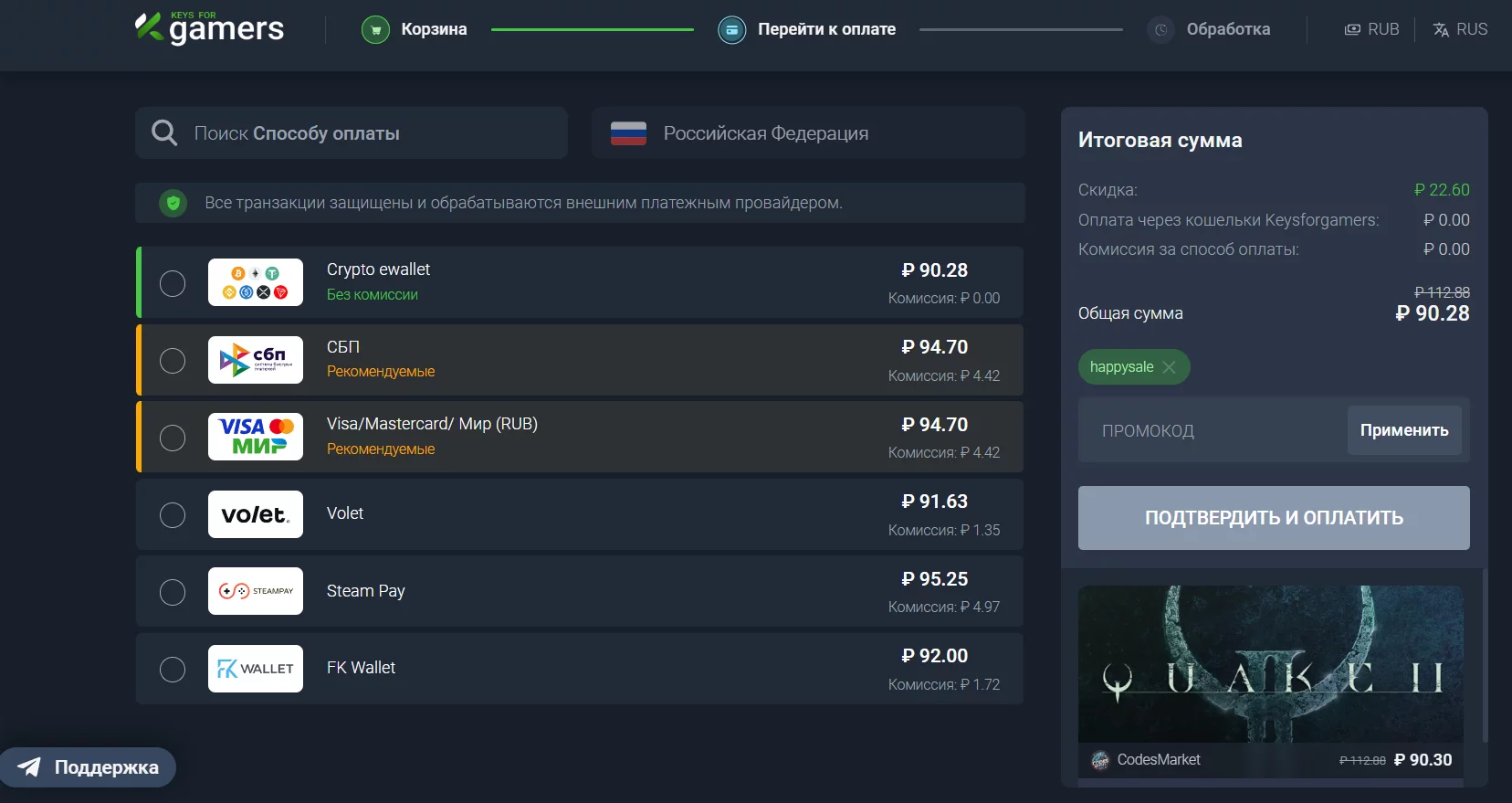Select the Volet radio button

(173, 515)
